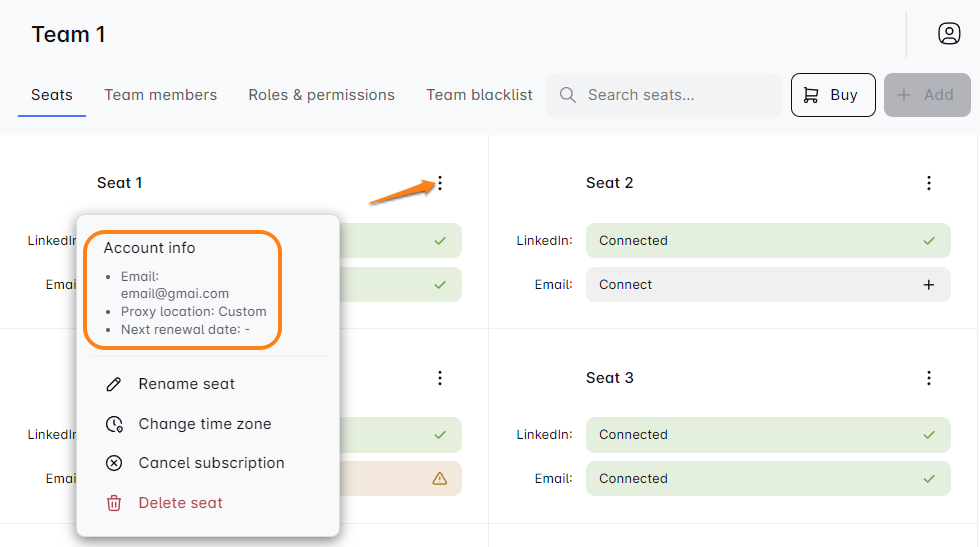
Task: Open the three-dot menu for Seat 3
Action: (928, 378)
